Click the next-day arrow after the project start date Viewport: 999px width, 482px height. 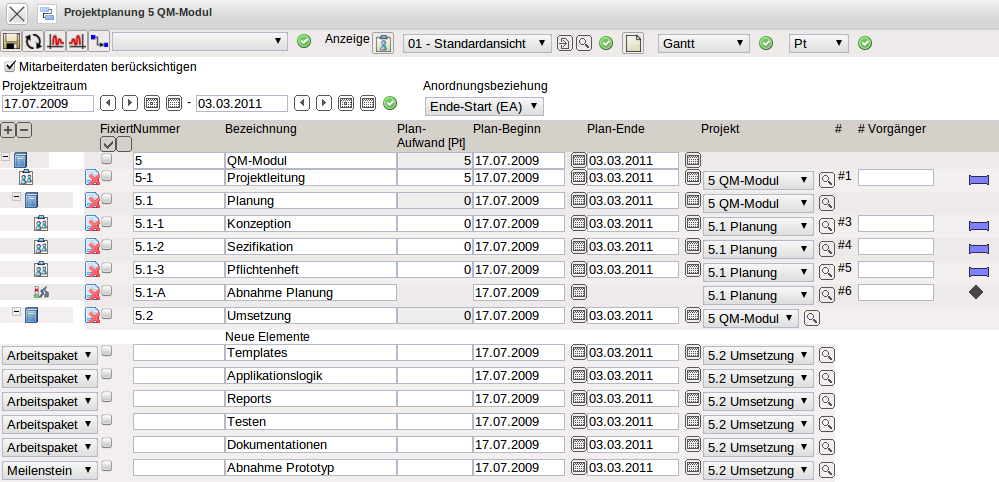click(130, 103)
